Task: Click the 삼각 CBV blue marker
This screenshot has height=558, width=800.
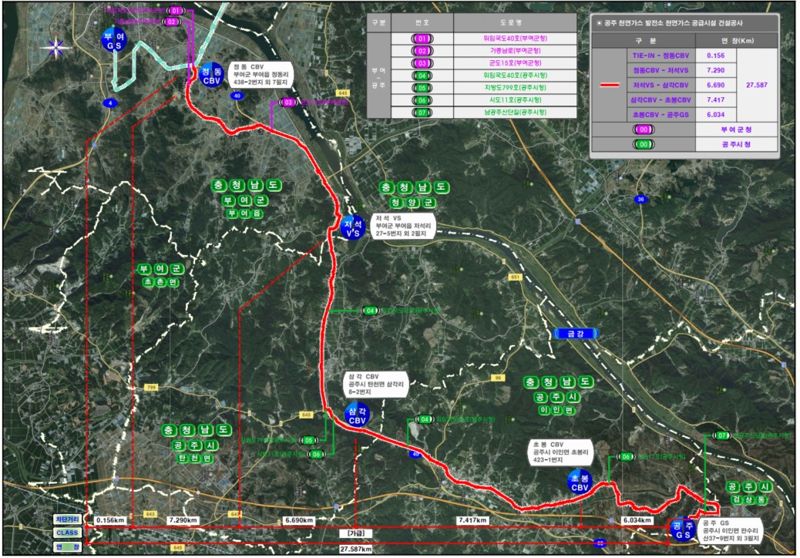Action: tap(355, 416)
